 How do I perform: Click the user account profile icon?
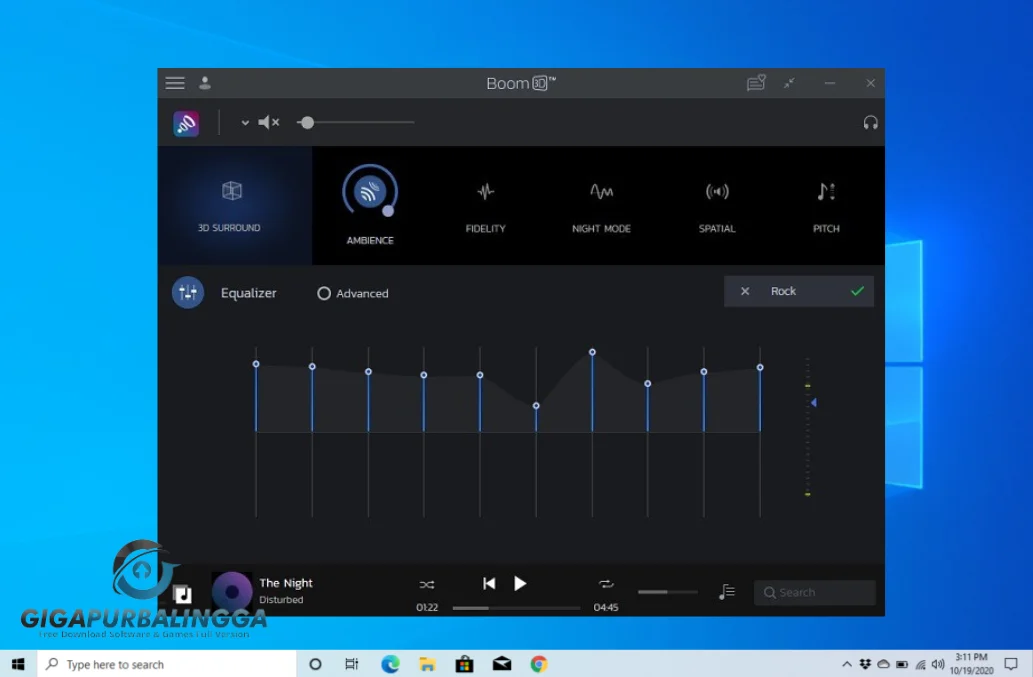click(x=205, y=83)
